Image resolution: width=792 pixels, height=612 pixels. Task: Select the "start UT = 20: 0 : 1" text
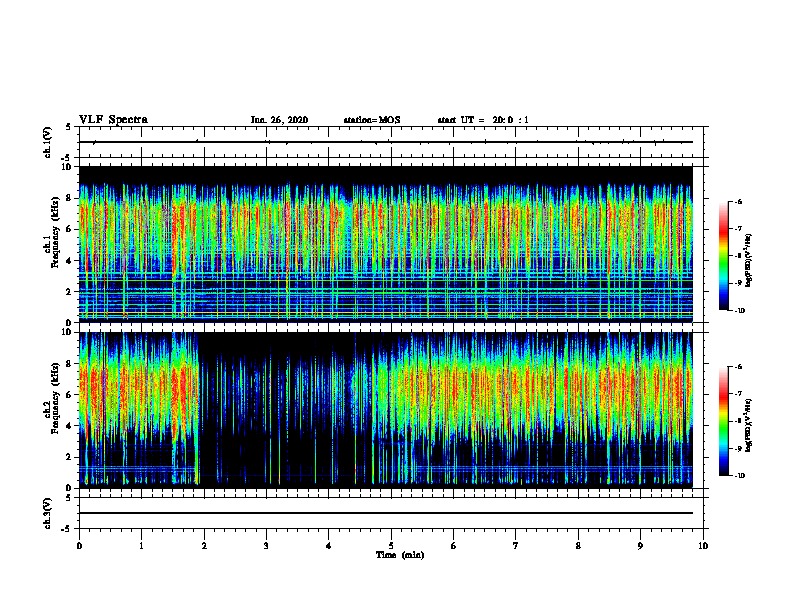pyautogui.click(x=483, y=120)
